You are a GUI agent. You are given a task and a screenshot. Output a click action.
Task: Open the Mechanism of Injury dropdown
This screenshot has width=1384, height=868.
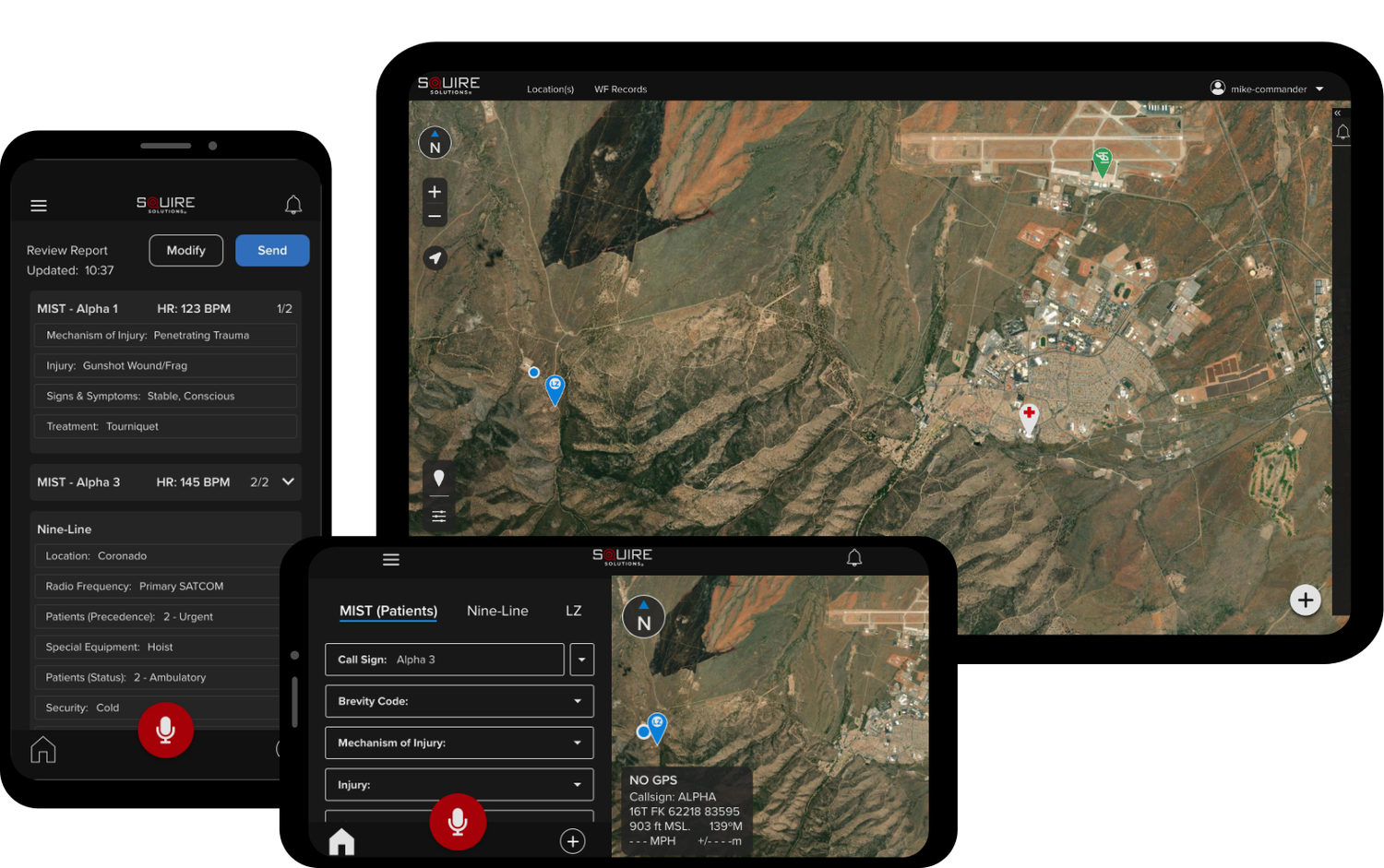459,743
